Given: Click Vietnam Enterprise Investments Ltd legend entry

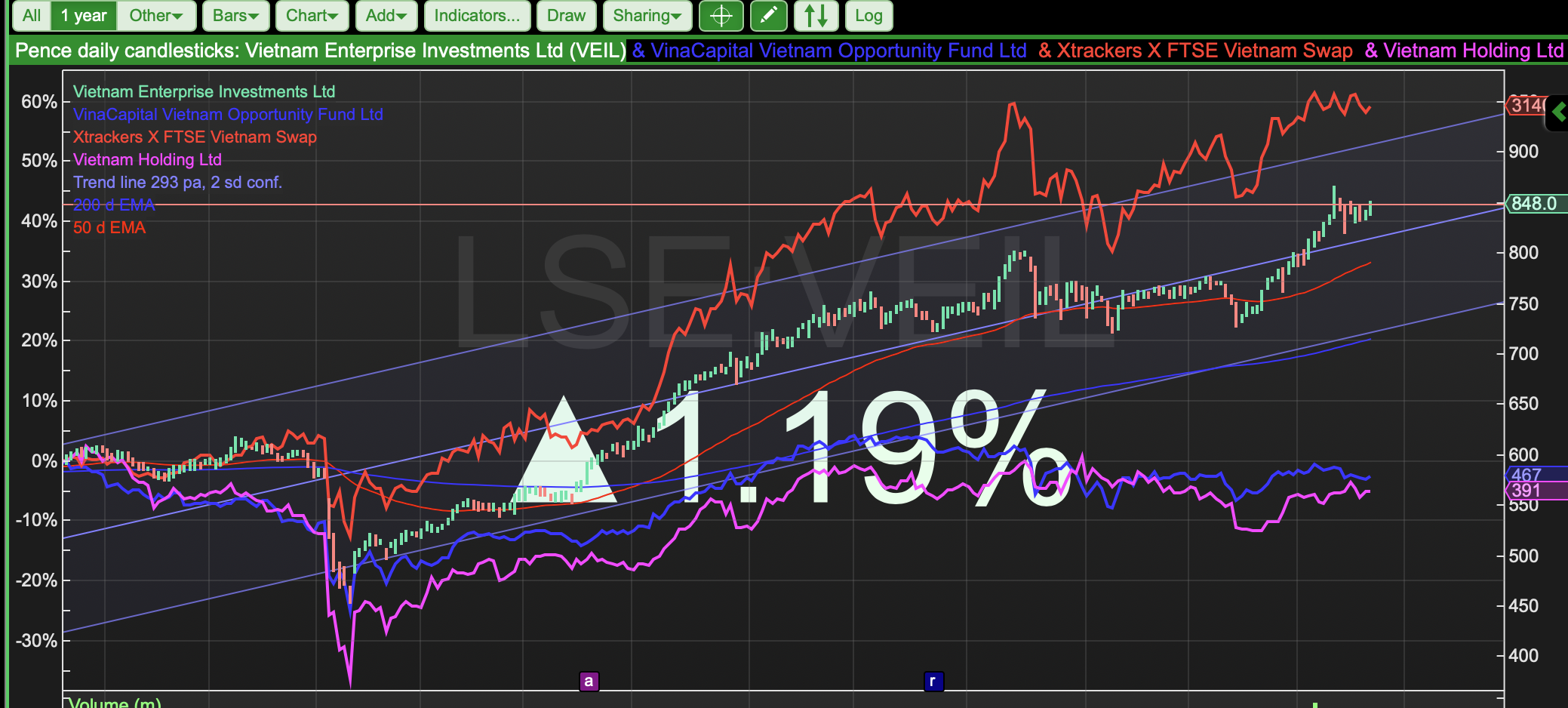Looking at the screenshot, I should click(x=204, y=91).
